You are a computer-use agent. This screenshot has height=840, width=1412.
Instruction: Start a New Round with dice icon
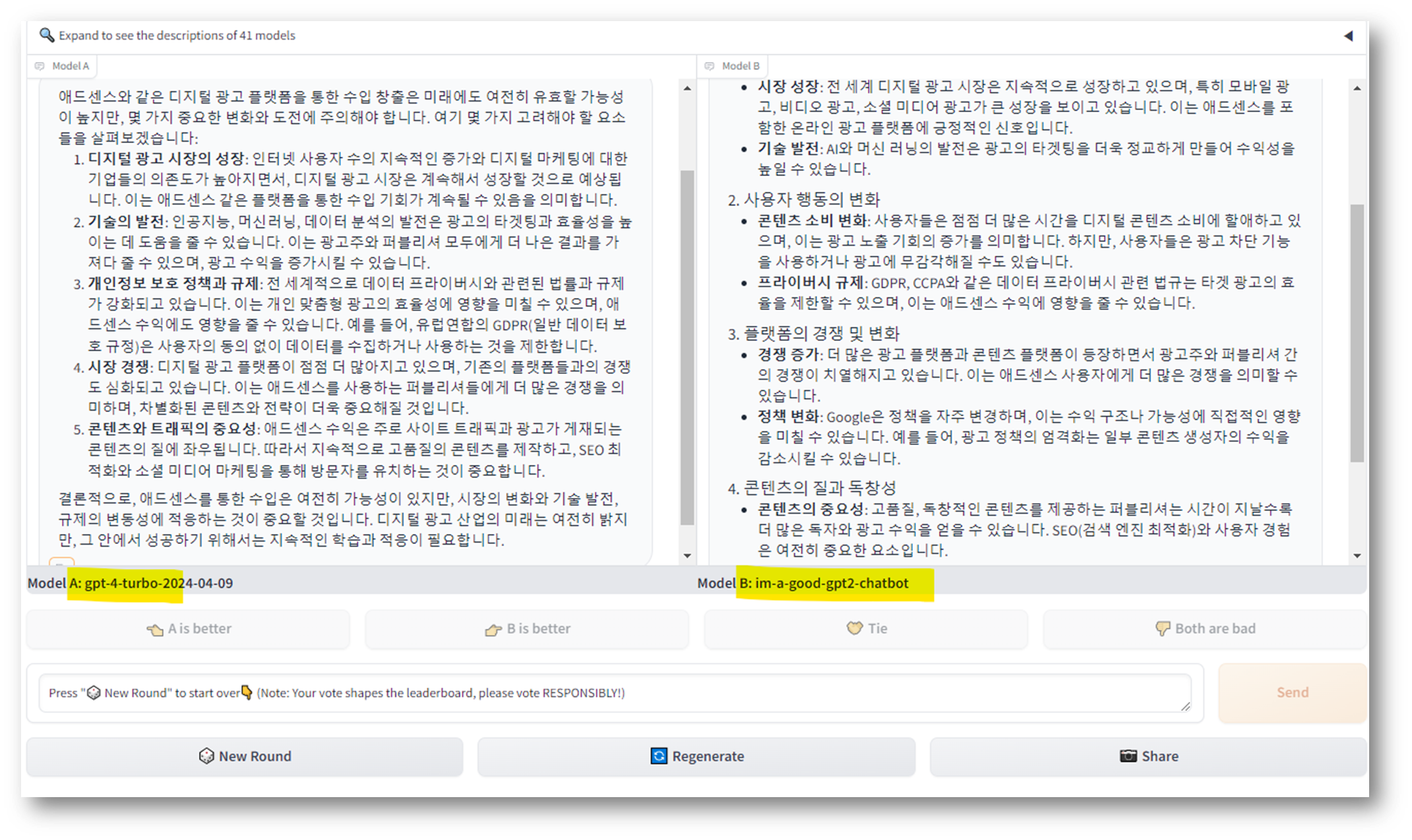click(x=206, y=756)
